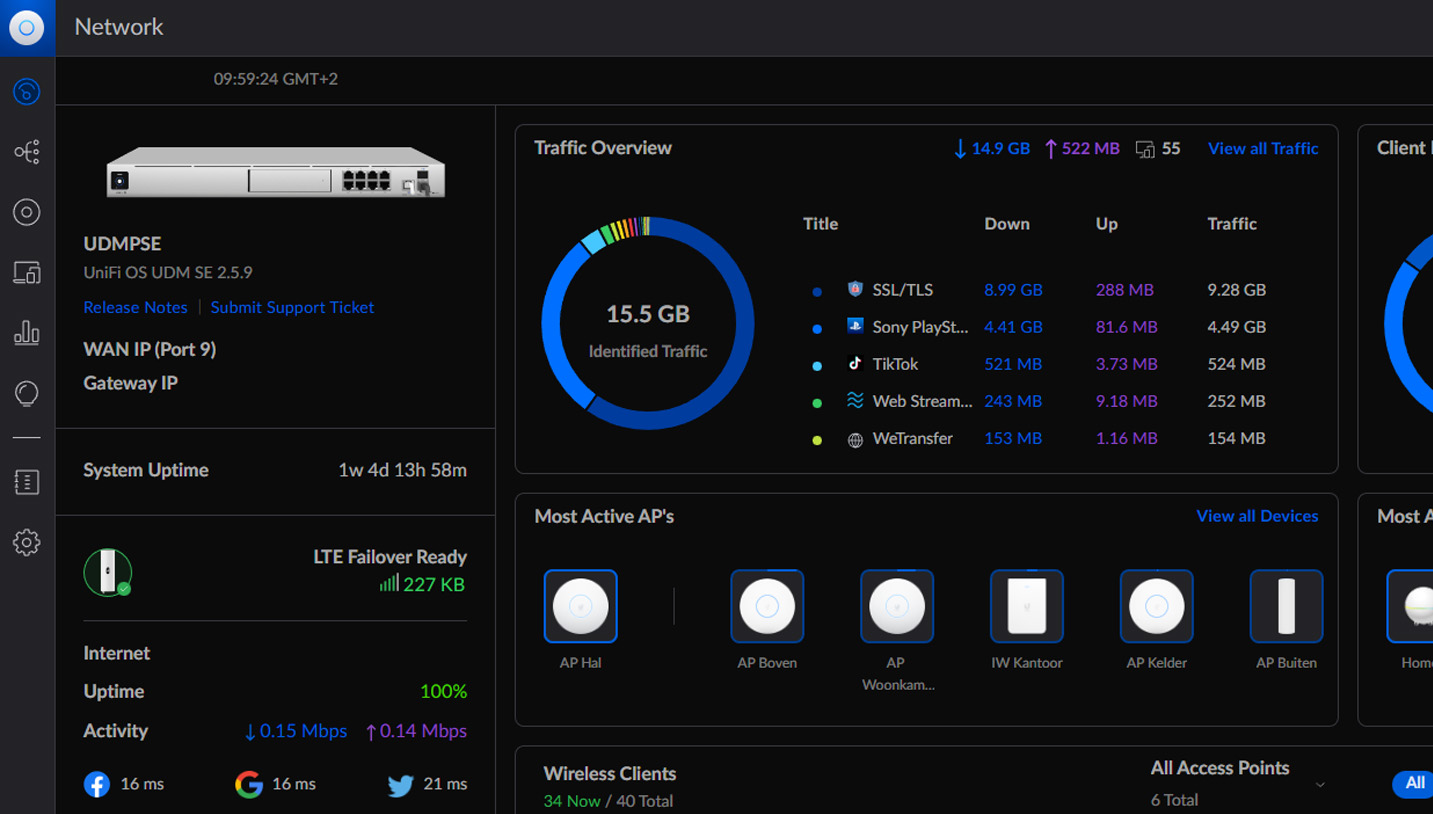
Task: Select the AP Boven access point icon
Action: [x=767, y=606]
